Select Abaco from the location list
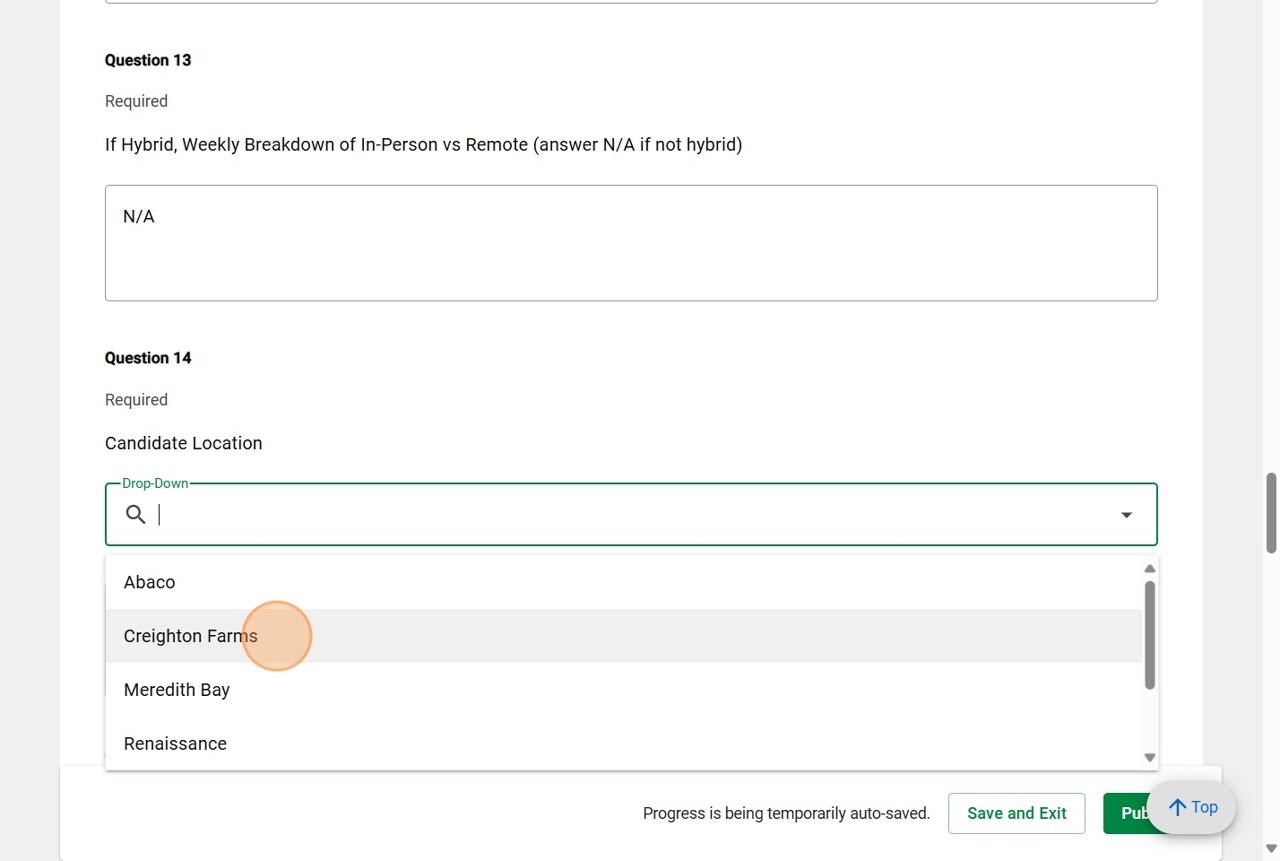Screen dimensions: 1280x861 coord(149,582)
